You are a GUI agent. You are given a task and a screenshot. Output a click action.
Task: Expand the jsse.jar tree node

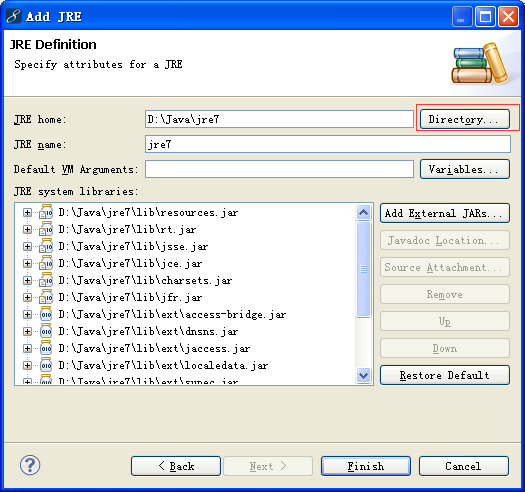coord(27,247)
